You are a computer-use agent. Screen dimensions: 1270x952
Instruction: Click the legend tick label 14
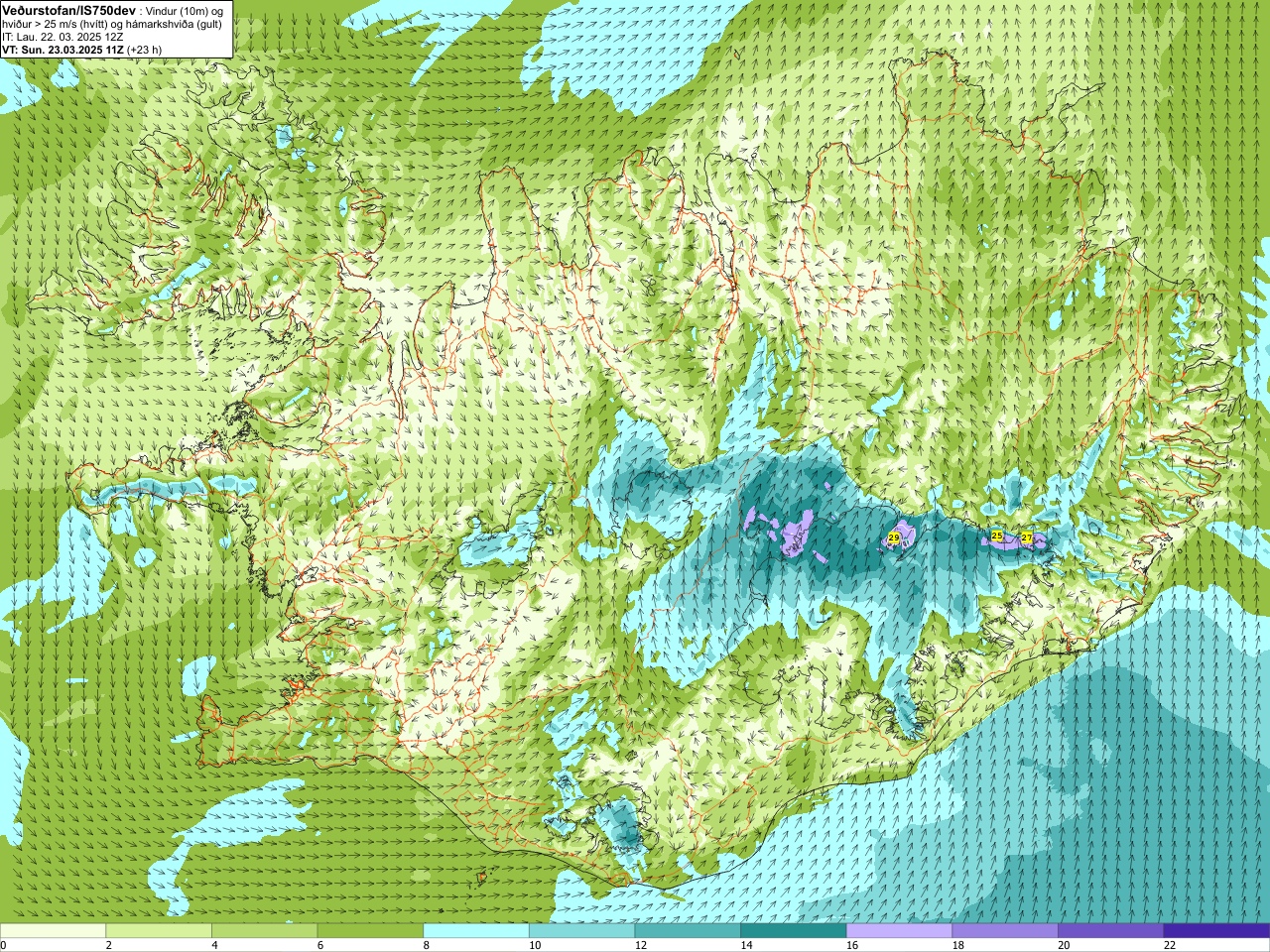pos(747,945)
